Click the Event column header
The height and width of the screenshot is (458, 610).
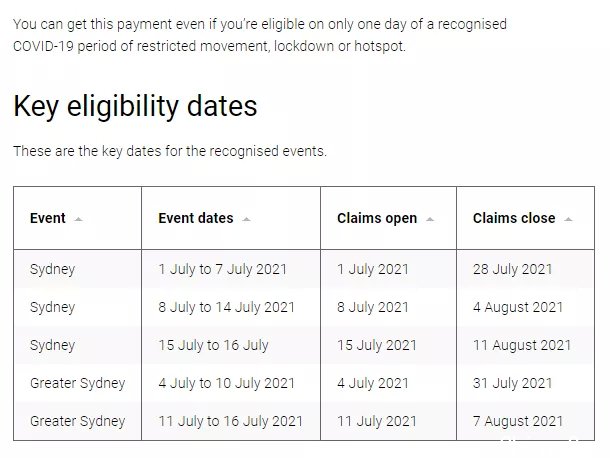tap(77, 218)
